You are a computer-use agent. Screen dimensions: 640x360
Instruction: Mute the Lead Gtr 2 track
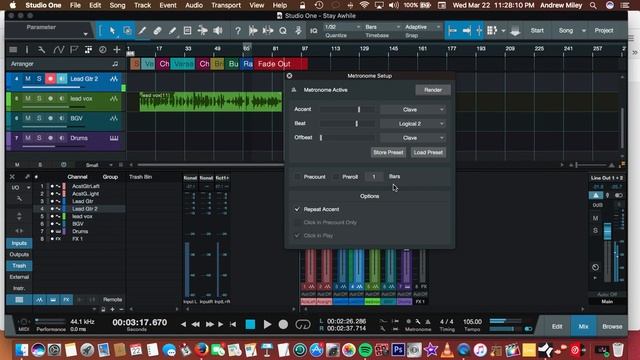click(28, 79)
